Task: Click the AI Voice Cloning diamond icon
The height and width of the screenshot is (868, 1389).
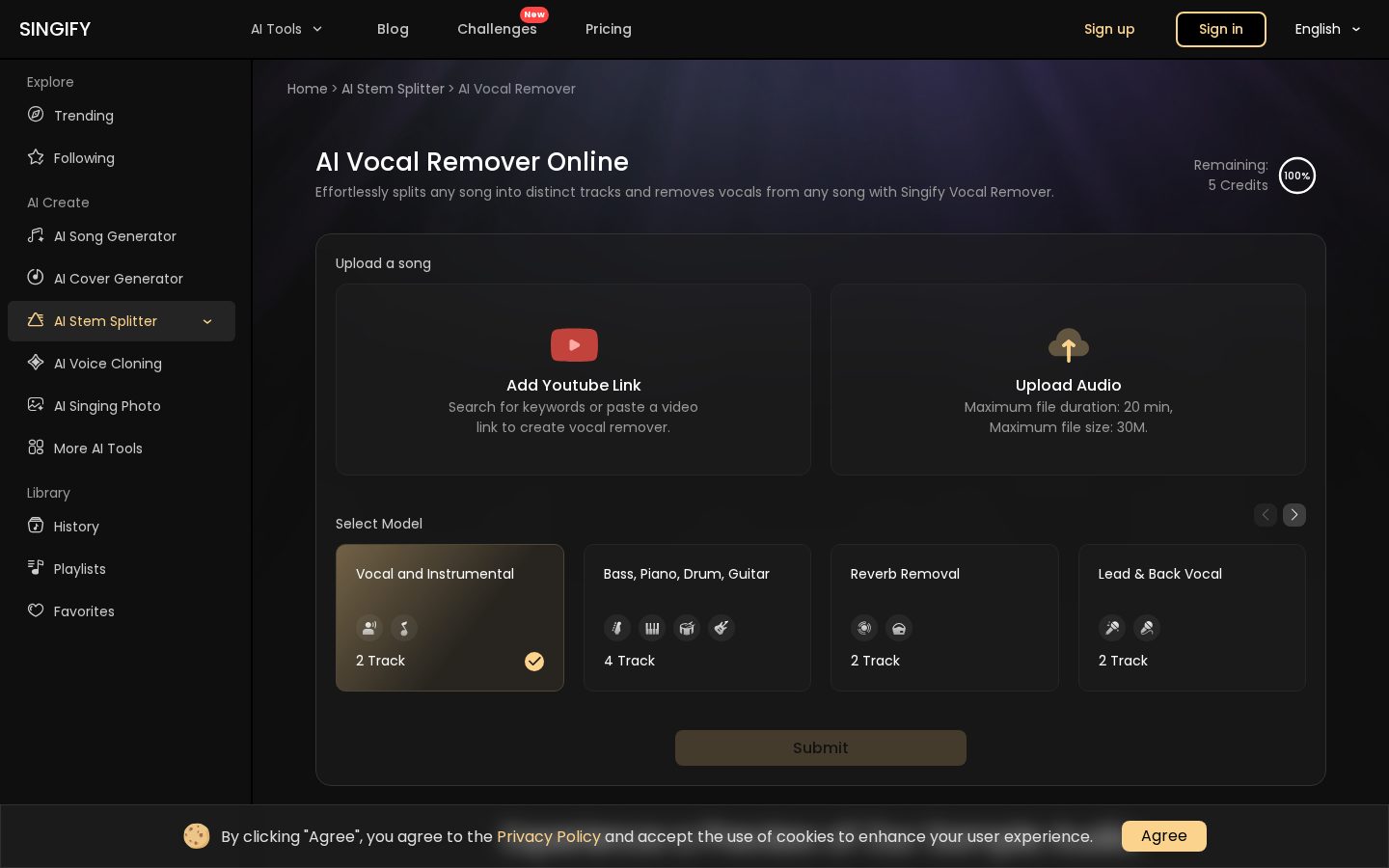Action: 36,363
